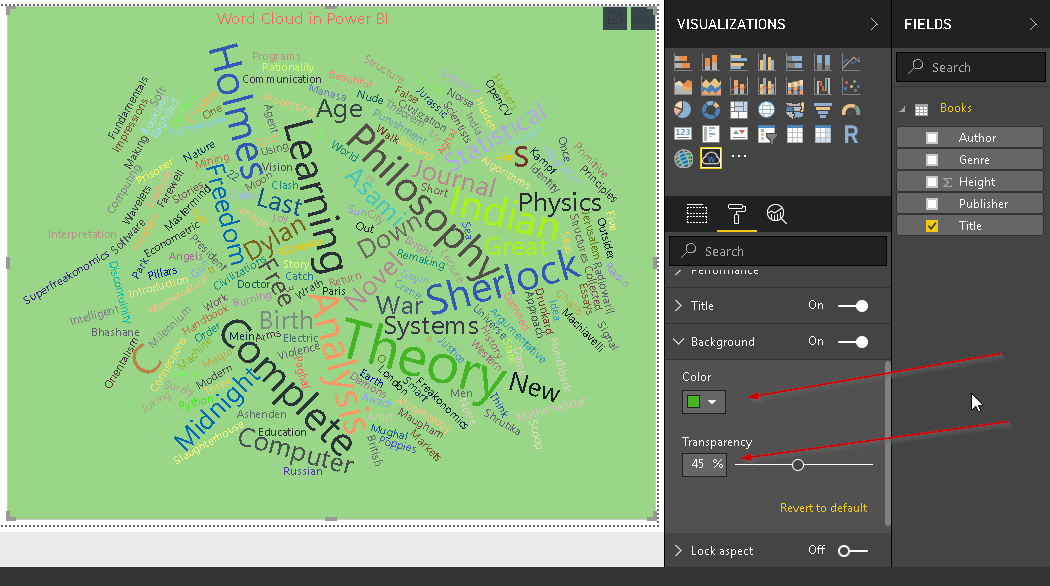Select the R script visual
1050x586 pixels.
[851, 134]
